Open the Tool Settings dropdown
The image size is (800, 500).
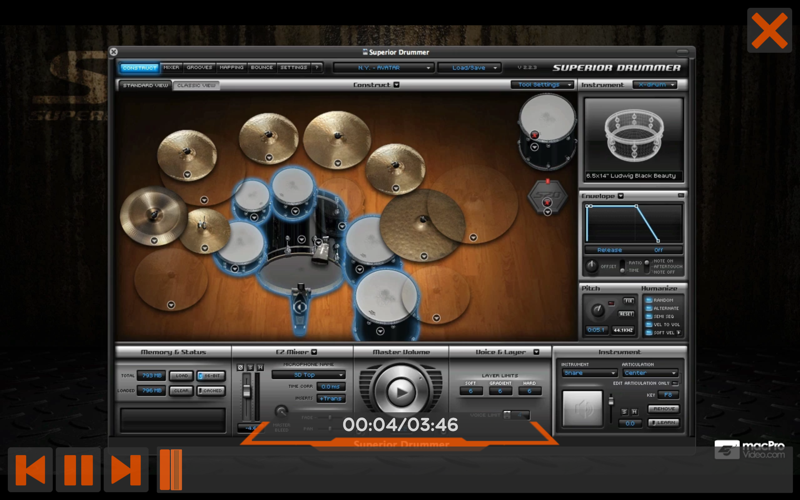tap(542, 85)
